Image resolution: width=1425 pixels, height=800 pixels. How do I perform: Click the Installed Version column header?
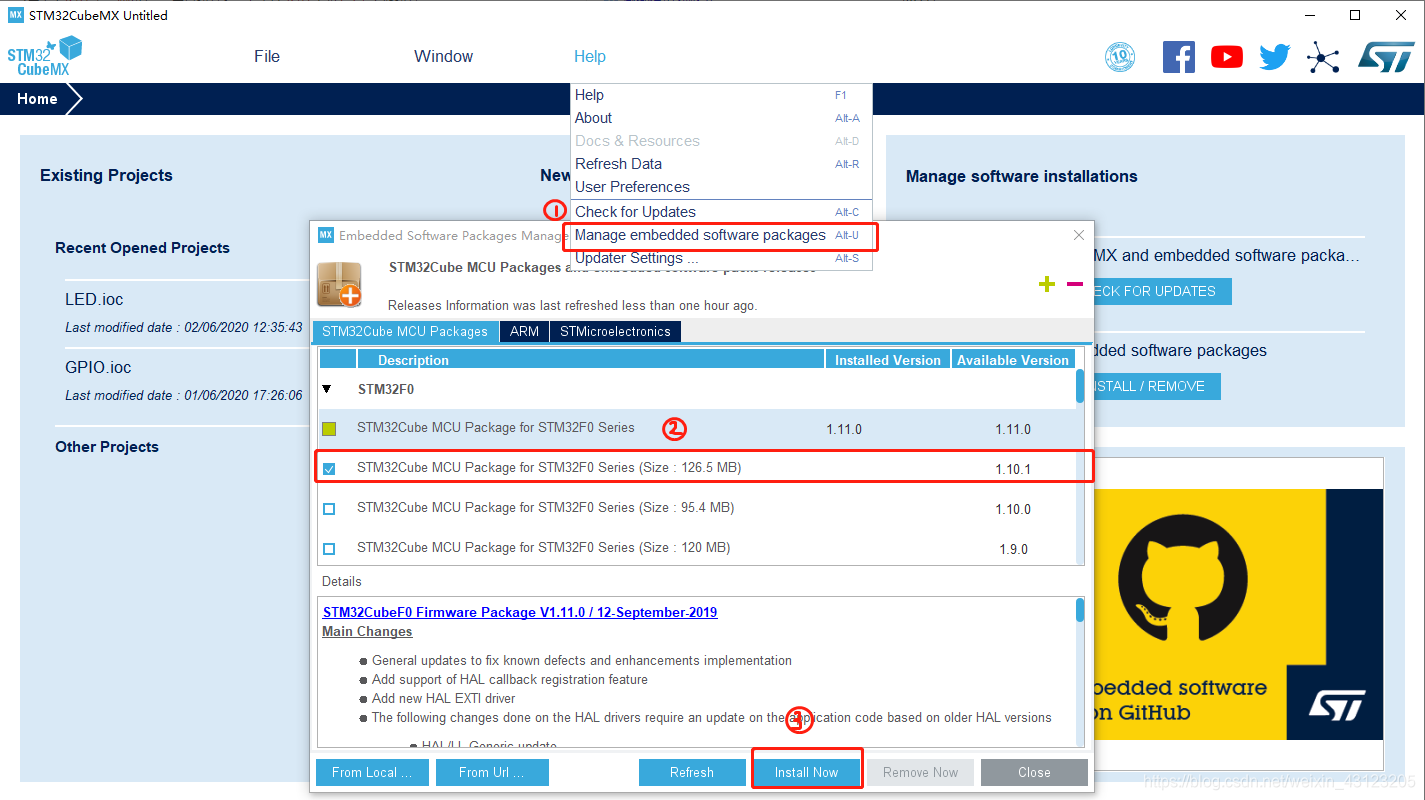point(888,360)
